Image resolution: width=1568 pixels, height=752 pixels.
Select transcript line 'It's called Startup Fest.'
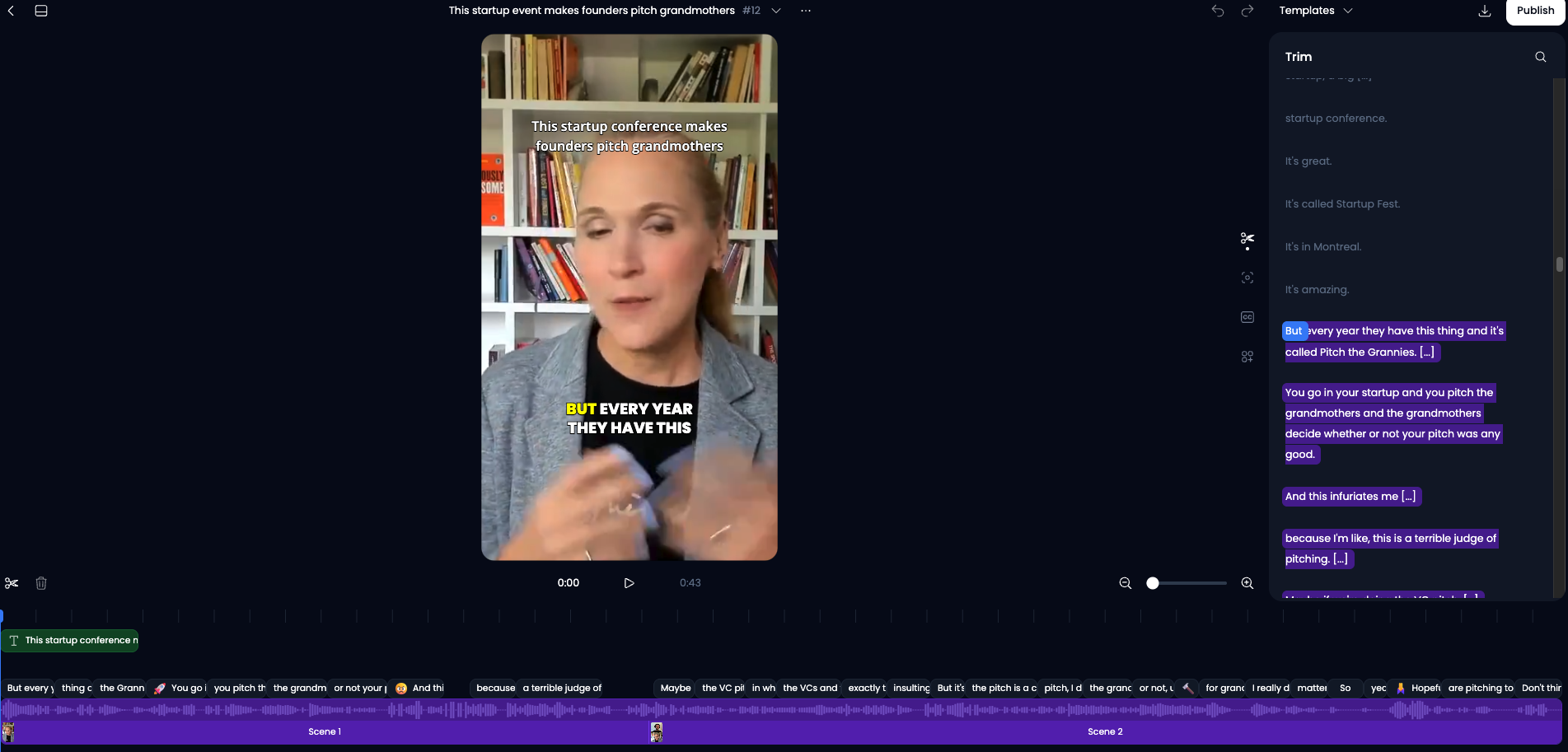coord(1342,204)
